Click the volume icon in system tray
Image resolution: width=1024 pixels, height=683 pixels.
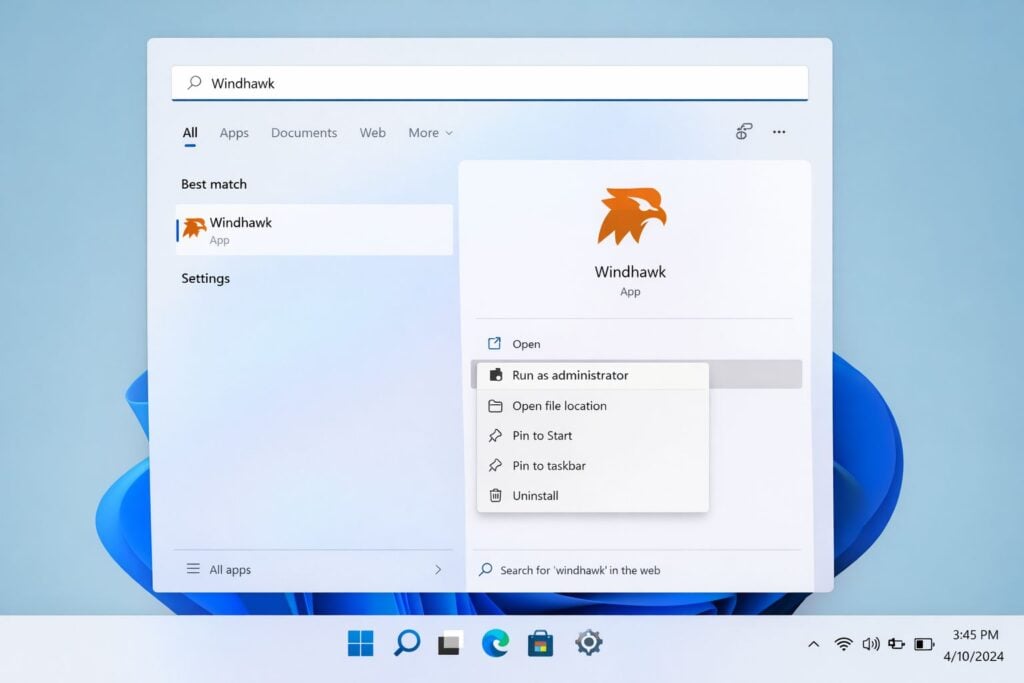tap(870, 643)
